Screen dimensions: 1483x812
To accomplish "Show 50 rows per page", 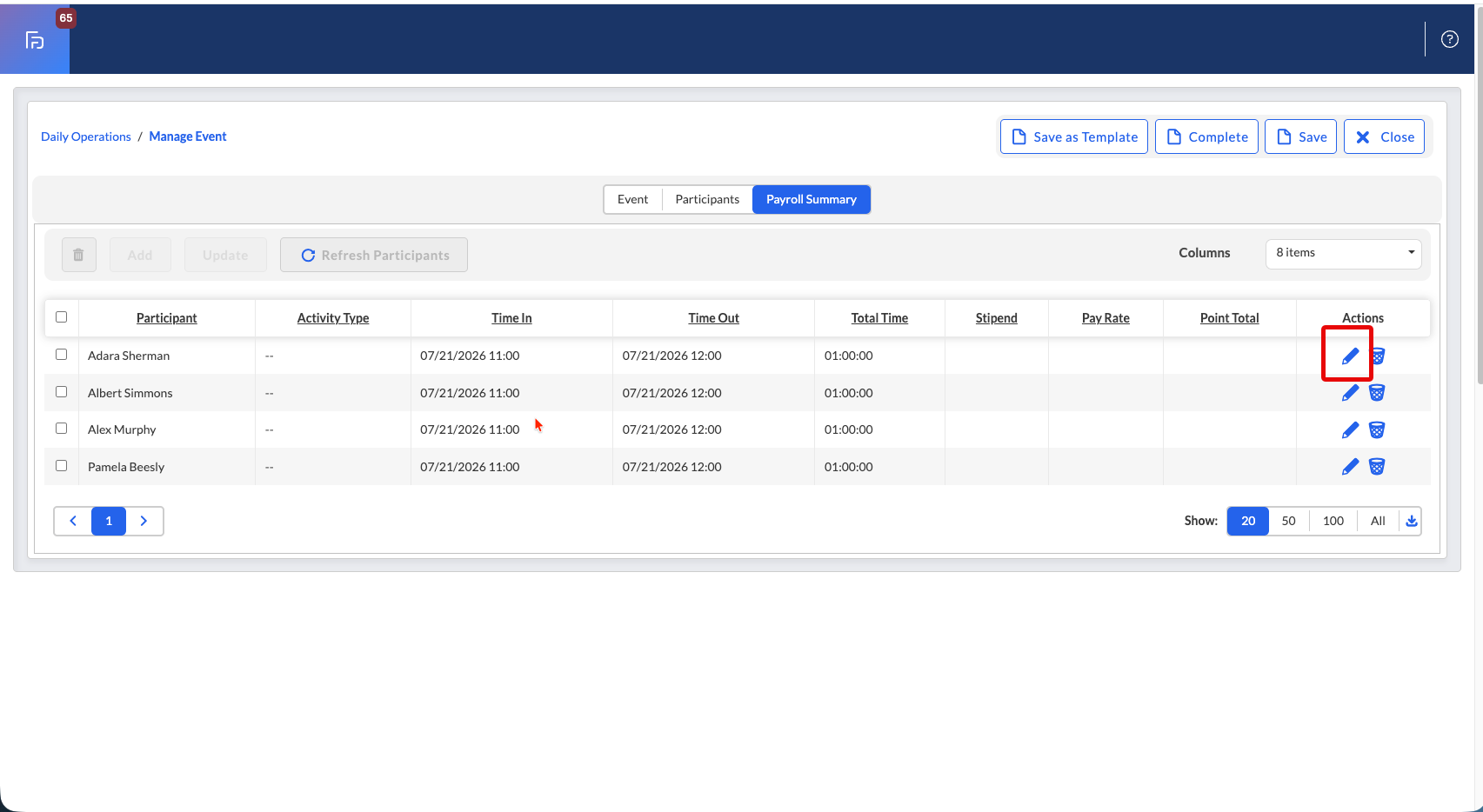I will (1288, 521).
